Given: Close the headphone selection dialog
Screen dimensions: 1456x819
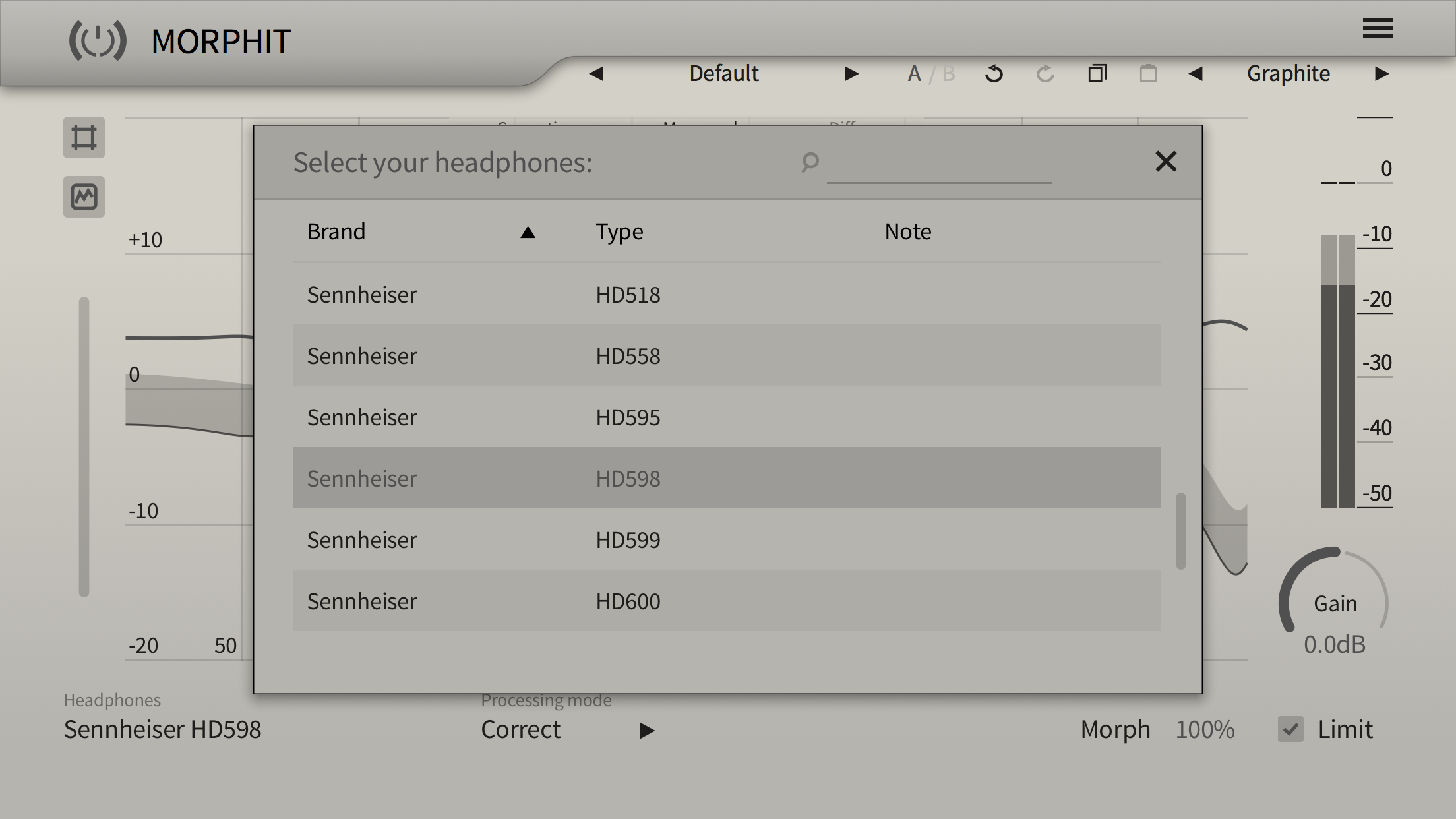Looking at the screenshot, I should point(1166,162).
